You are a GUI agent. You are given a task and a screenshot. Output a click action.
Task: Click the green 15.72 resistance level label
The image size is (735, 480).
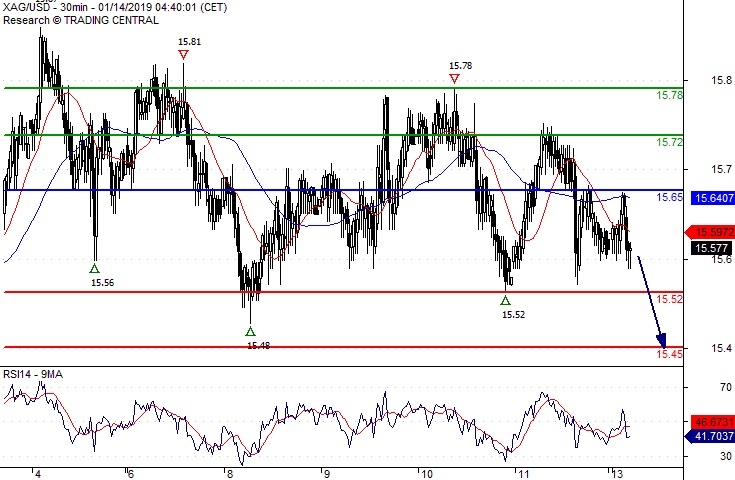pyautogui.click(x=669, y=142)
